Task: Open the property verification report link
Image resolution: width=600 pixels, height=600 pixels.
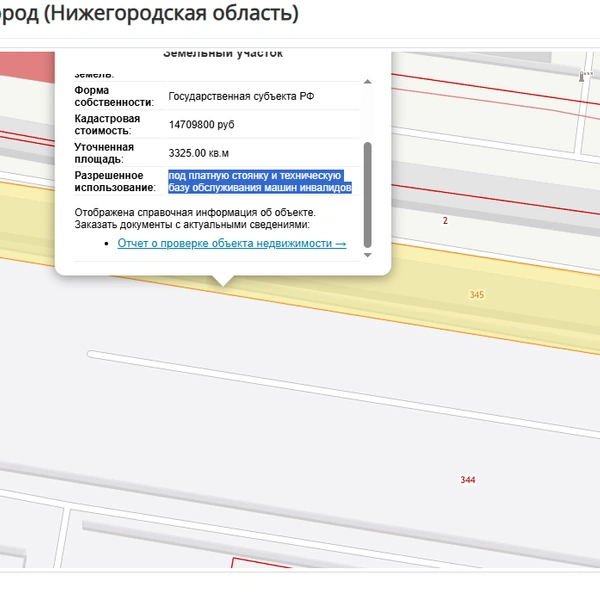Action: click(232, 243)
